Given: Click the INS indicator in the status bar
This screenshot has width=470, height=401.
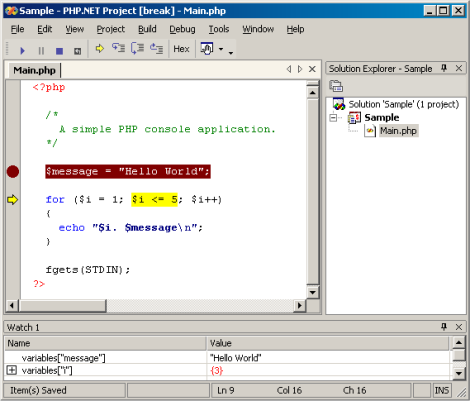Looking at the screenshot, I should coord(442,390).
